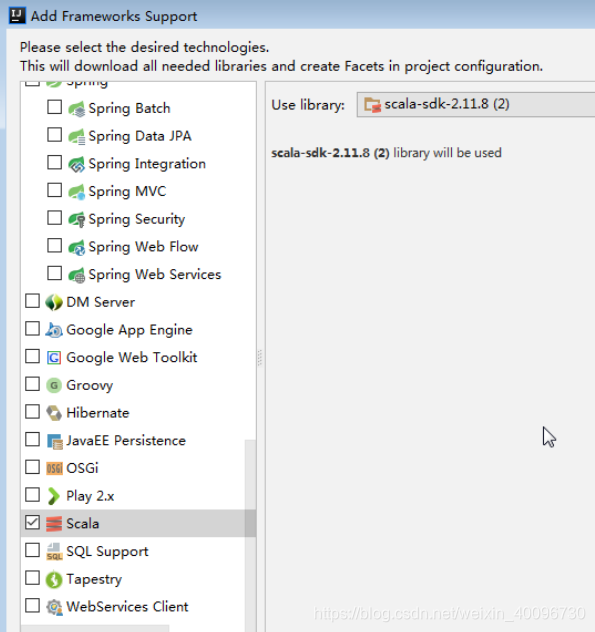Enable the Spring Integration checkbox
This screenshot has height=632, width=595.
point(54,163)
